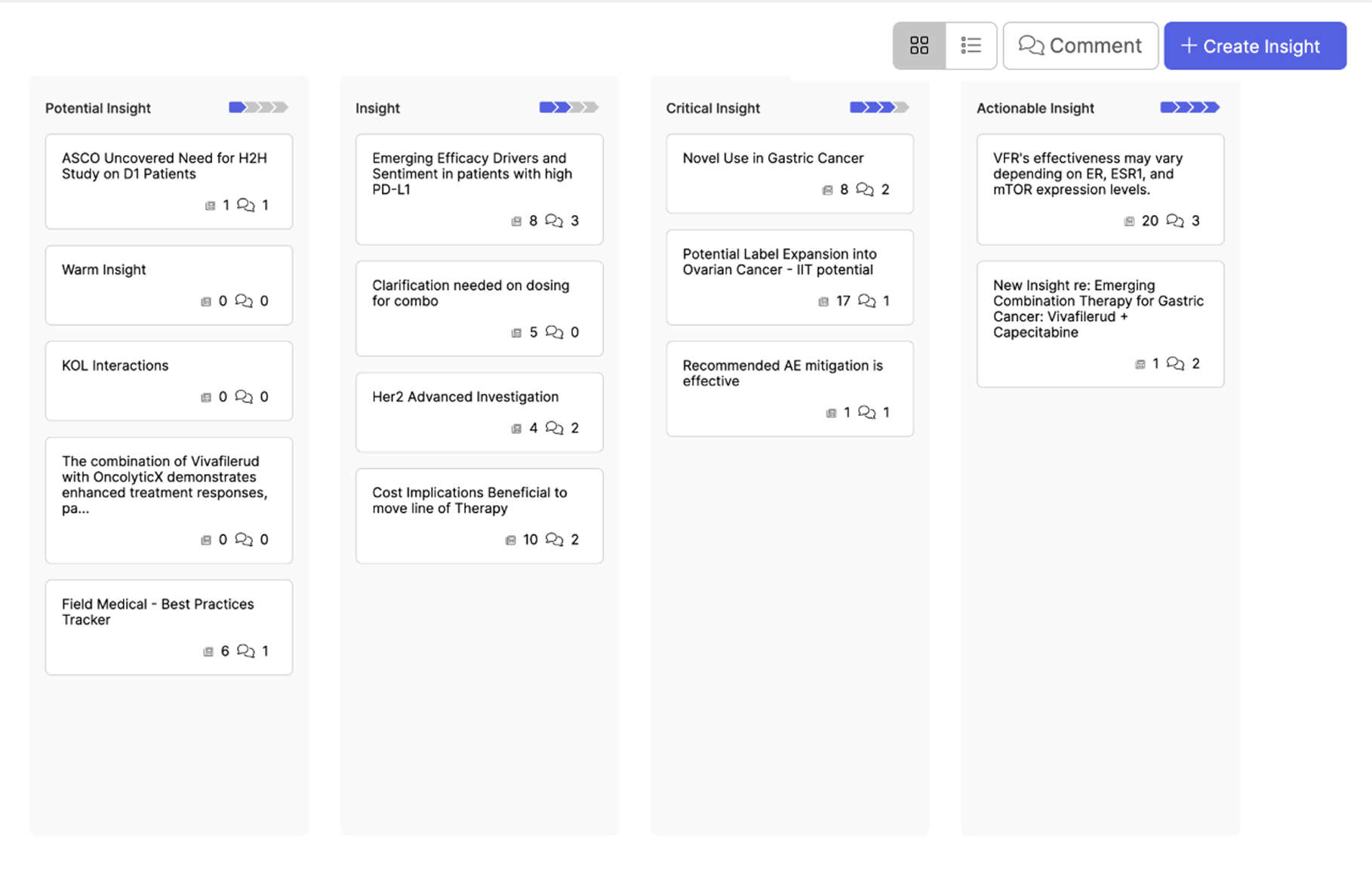Click comment icon on Recommended AE mitigation card
Image resolution: width=1372 pixels, height=871 pixels.
(x=867, y=412)
